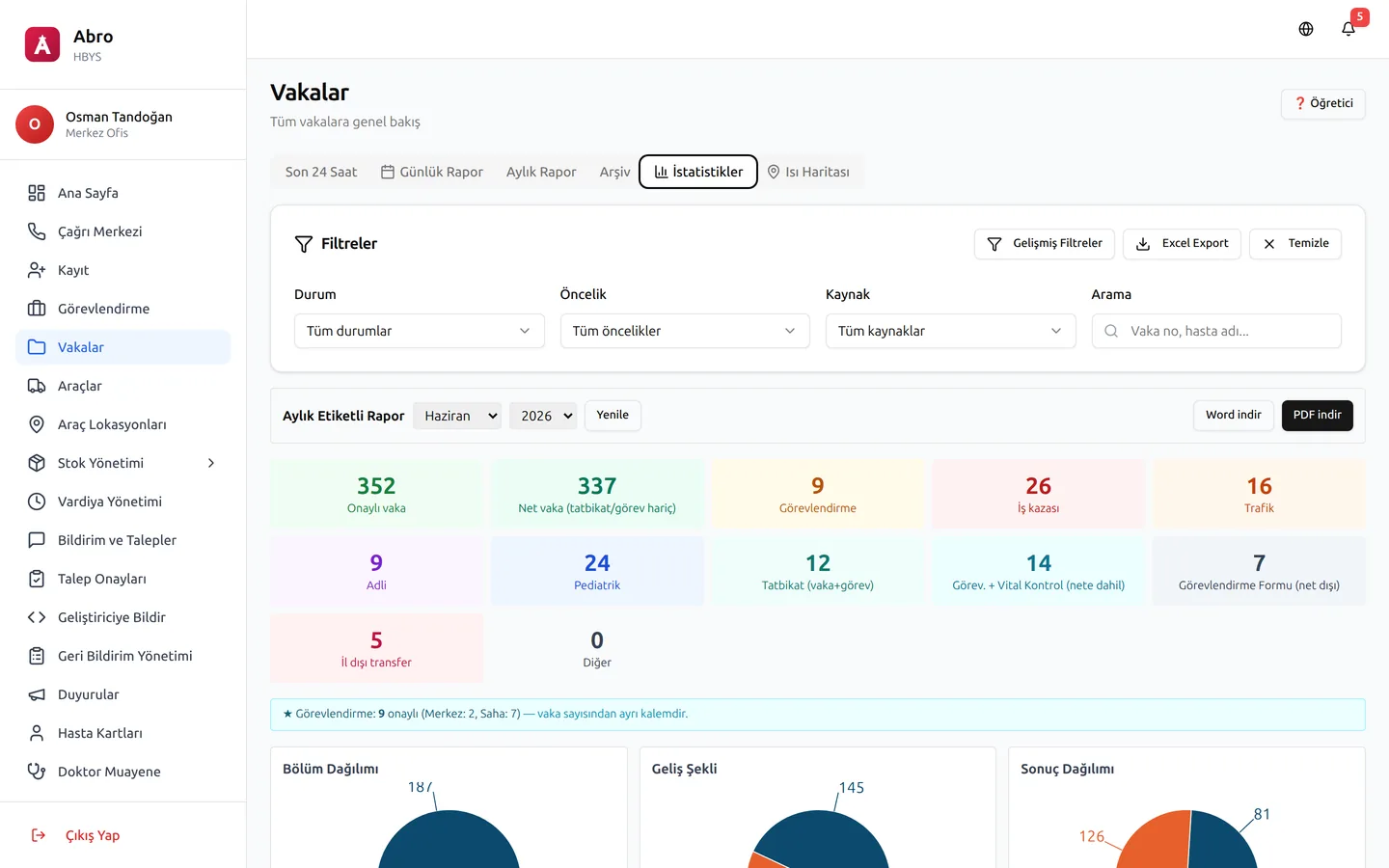Click the 24 Pediatrik card
1389x868 pixels.
pos(597,571)
